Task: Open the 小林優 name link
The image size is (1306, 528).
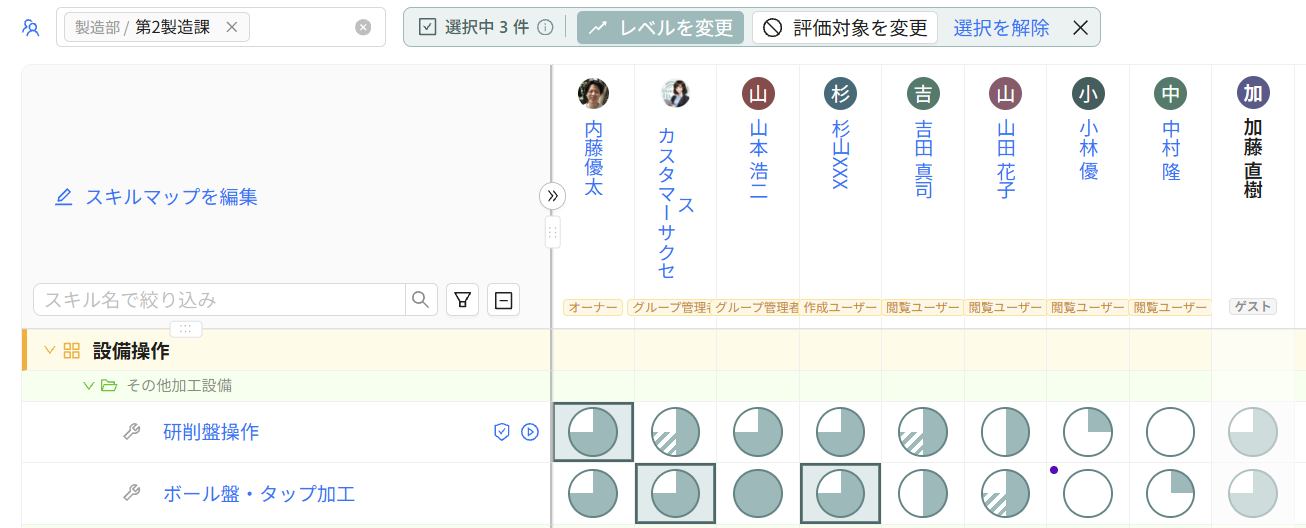Action: point(1088,150)
